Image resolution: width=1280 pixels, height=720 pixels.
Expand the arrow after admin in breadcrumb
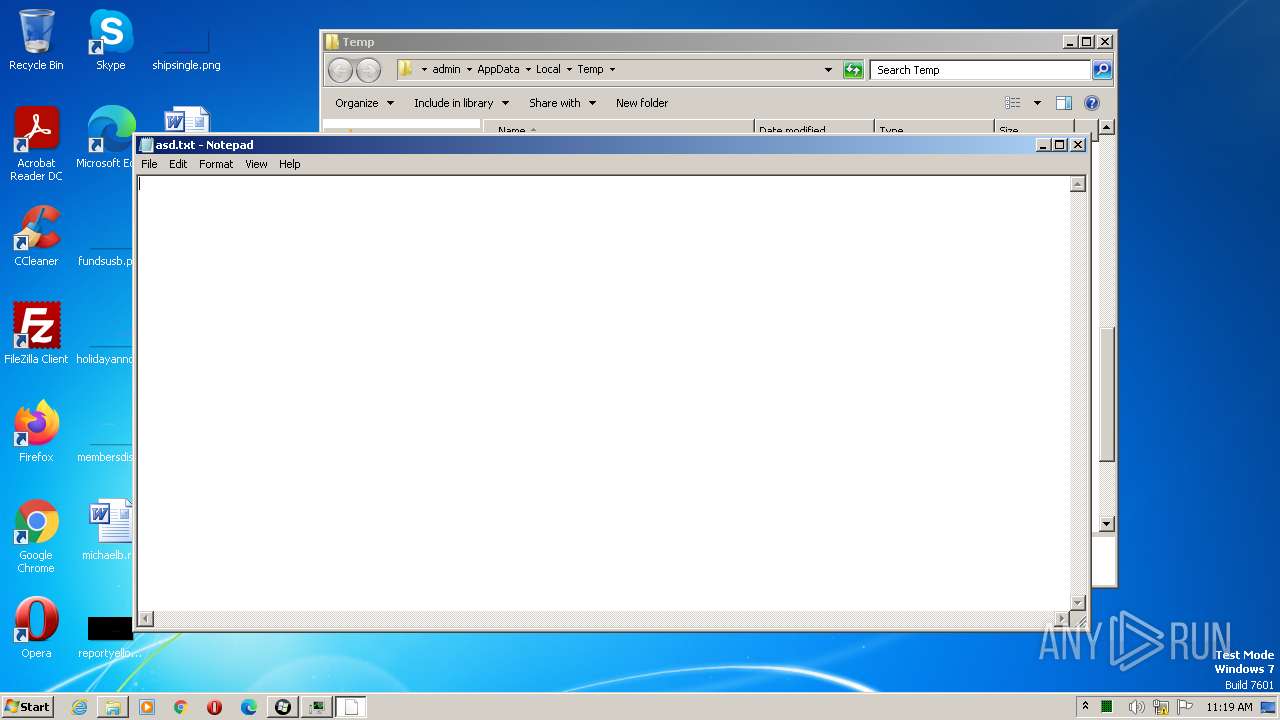click(x=469, y=70)
